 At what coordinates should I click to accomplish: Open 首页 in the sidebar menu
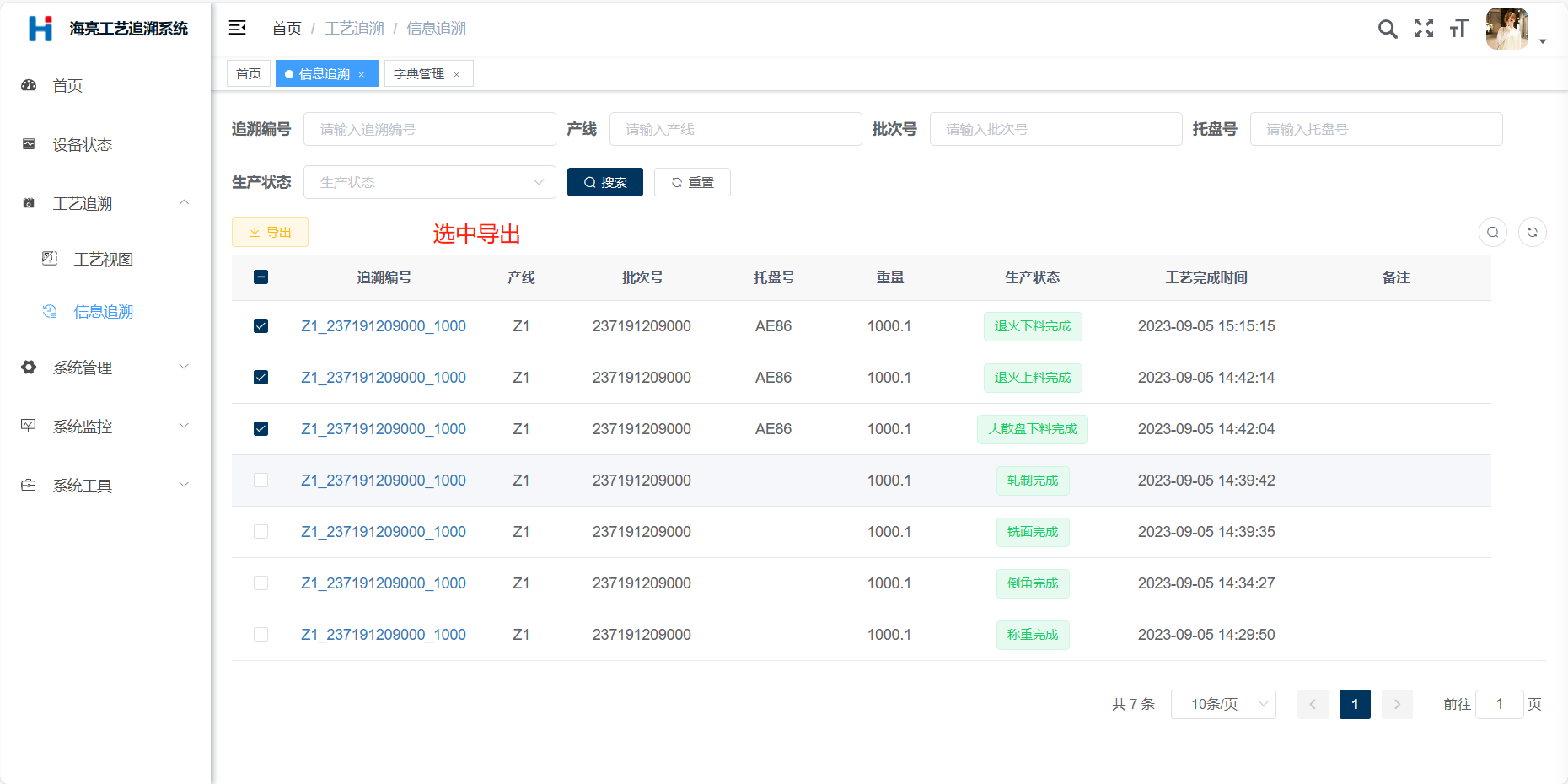[105, 85]
